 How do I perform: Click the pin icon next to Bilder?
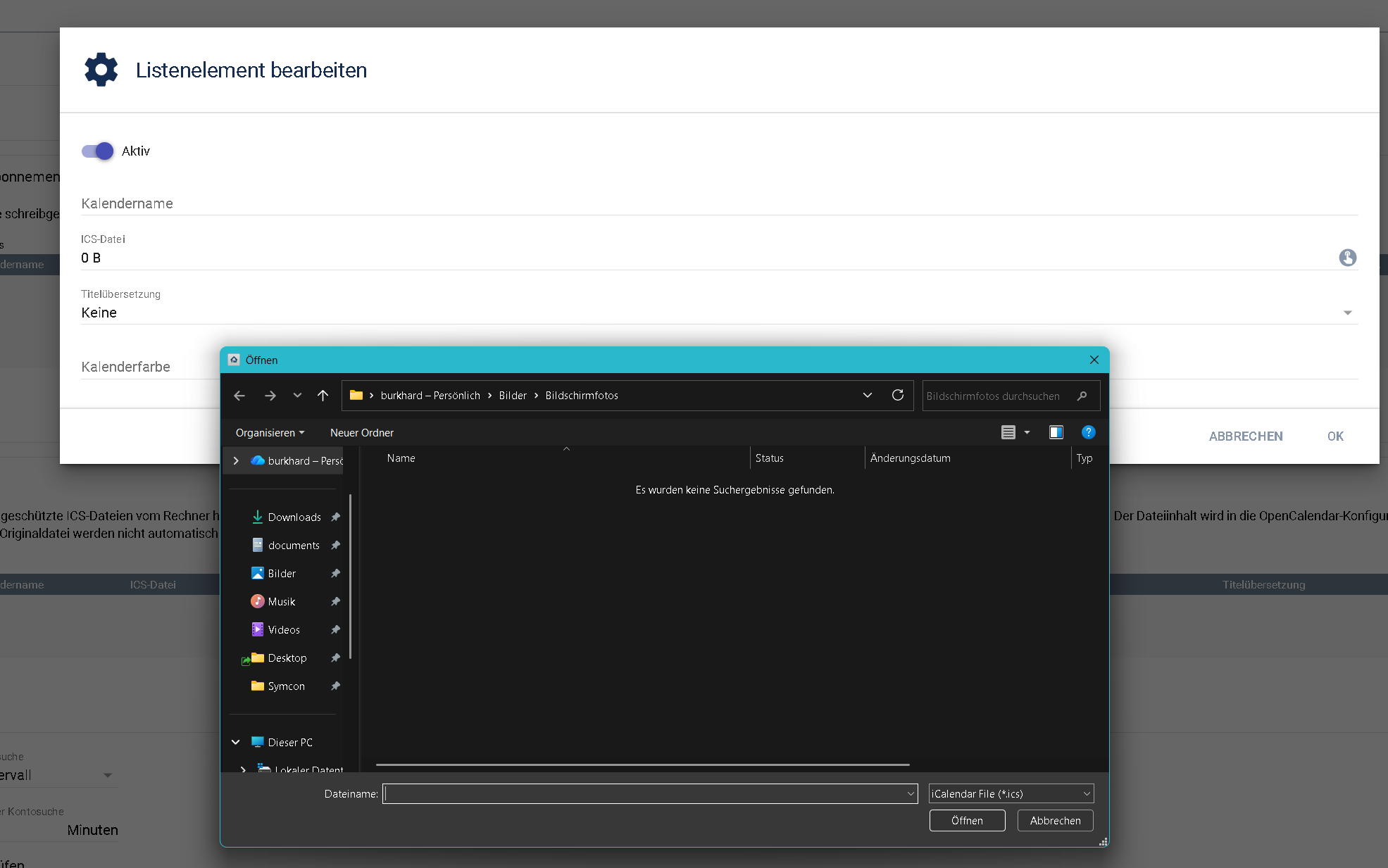coord(335,573)
